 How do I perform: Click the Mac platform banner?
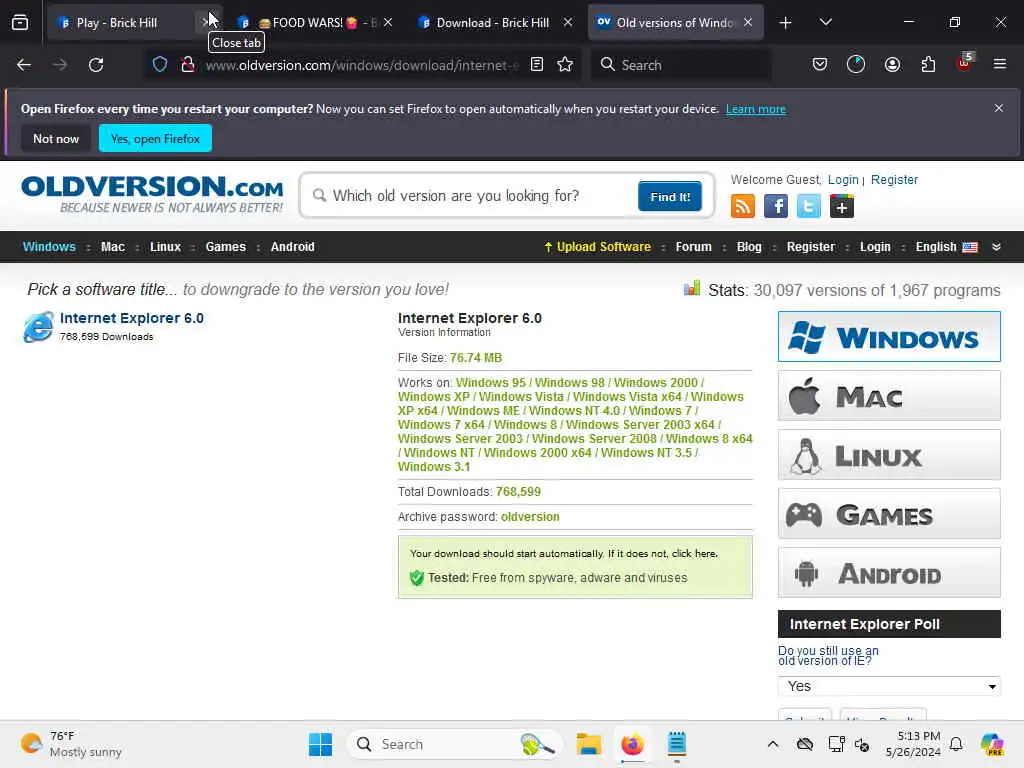point(889,395)
